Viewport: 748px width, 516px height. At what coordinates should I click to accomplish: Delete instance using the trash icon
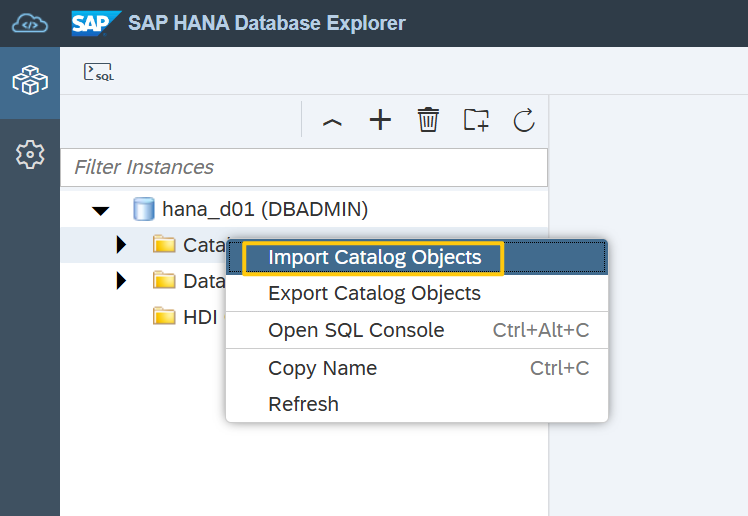click(428, 120)
